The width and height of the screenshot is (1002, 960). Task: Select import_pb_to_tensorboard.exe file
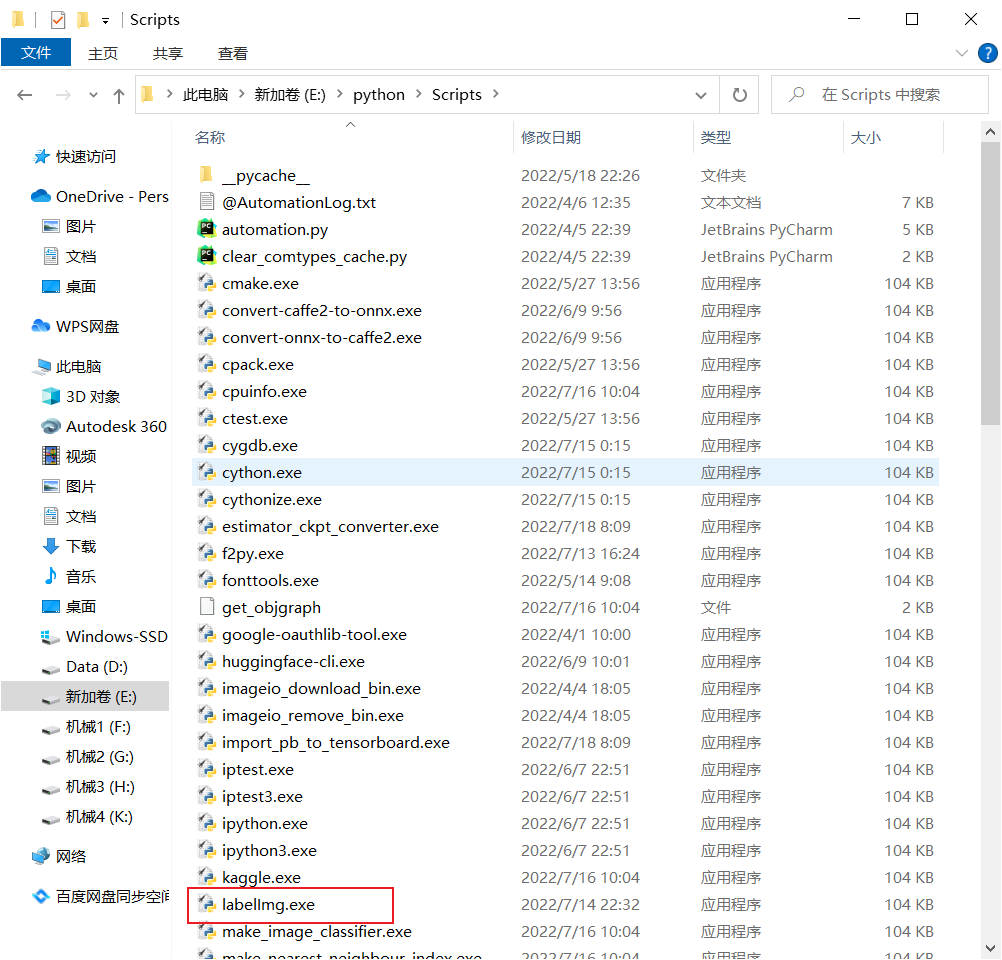[335, 743]
